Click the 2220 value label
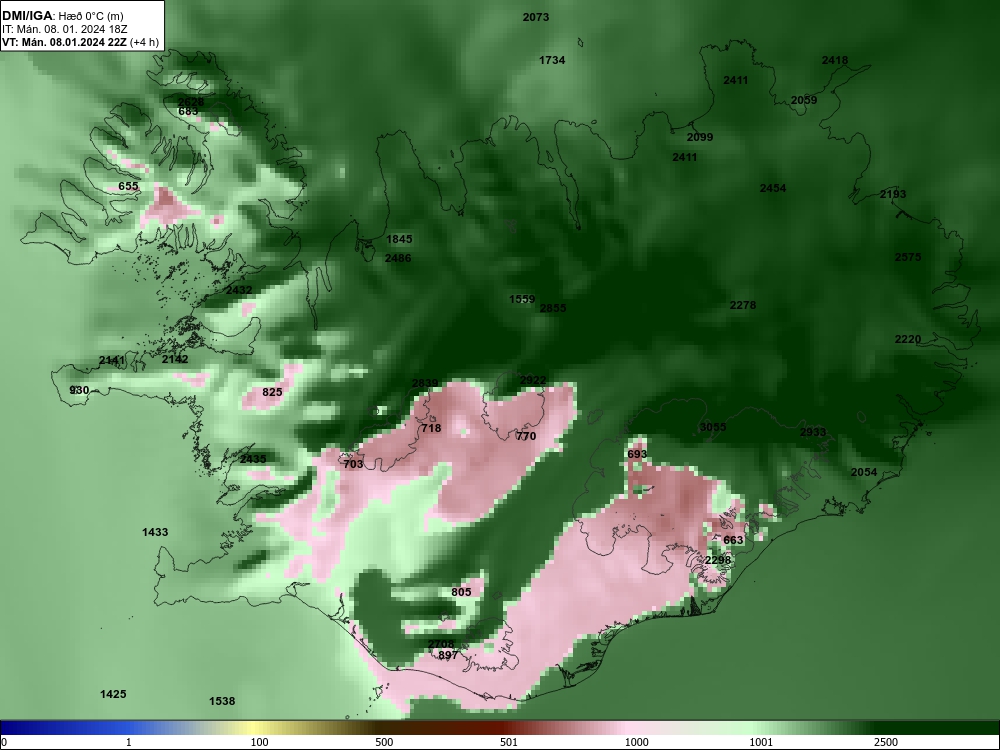This screenshot has width=1000, height=750. point(908,339)
